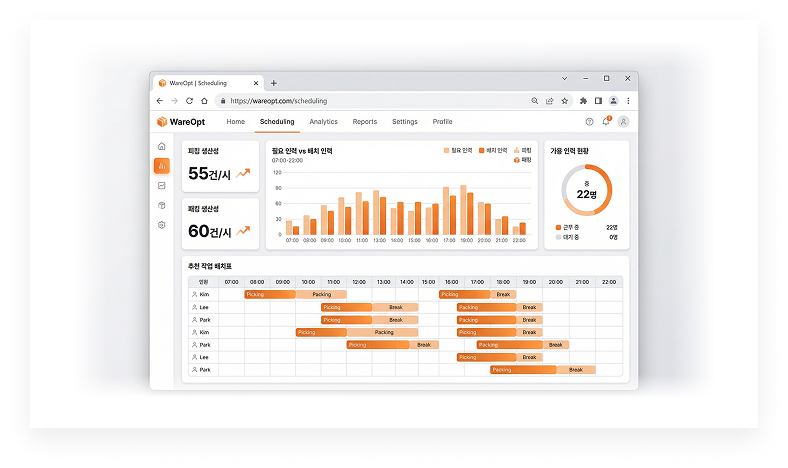
Task: Click the wareopt.com address bar
Action: 370,101
